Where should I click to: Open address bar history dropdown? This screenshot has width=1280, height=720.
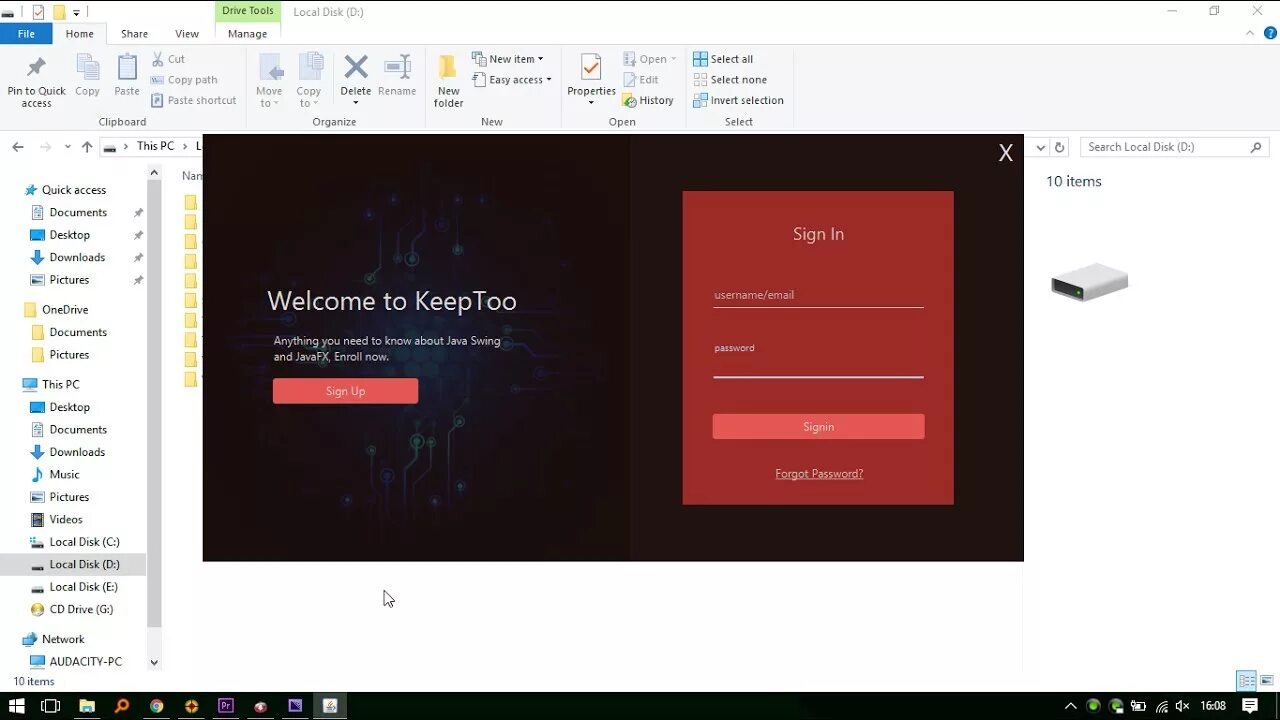(1041, 147)
